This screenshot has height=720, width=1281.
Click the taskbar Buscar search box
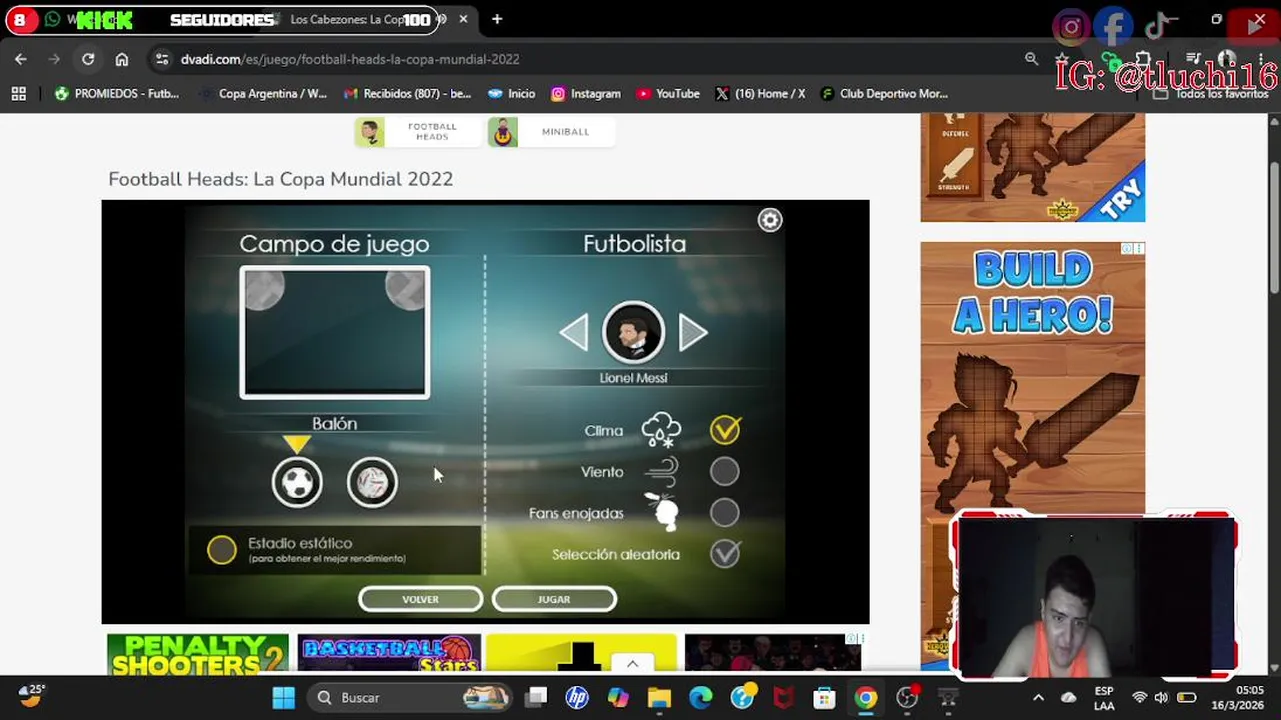[x=410, y=697]
